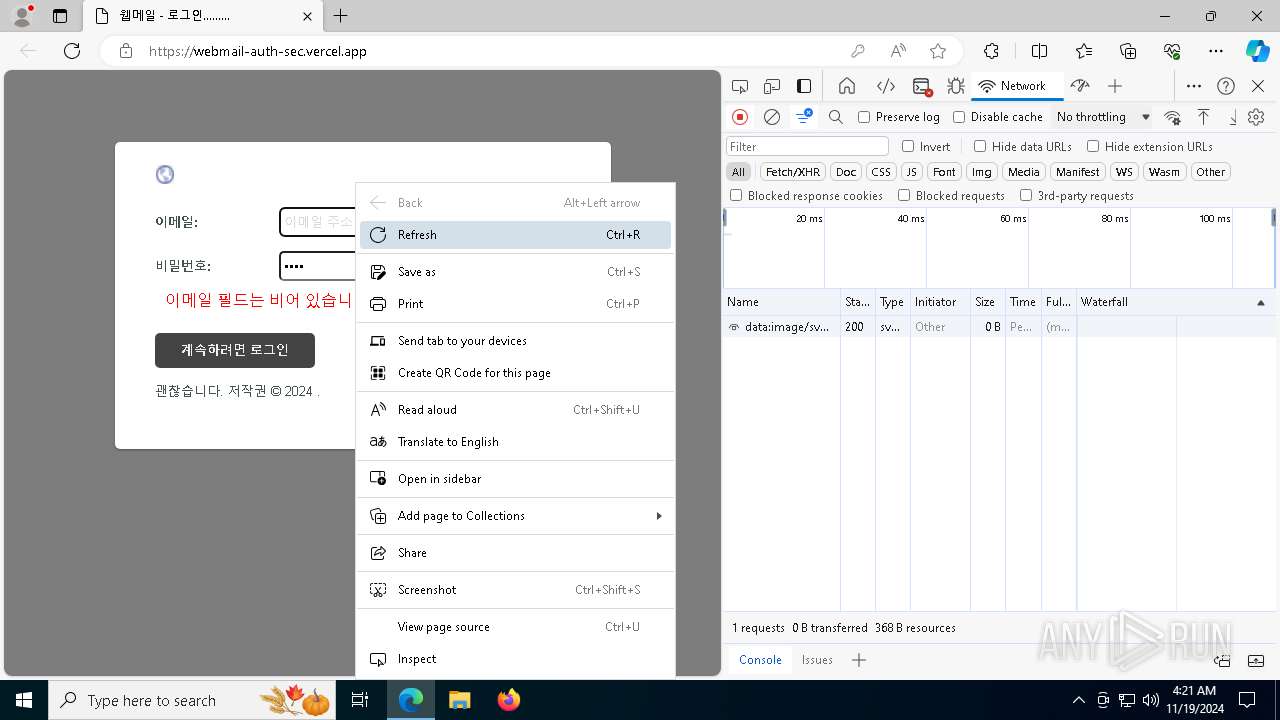Image resolution: width=1280 pixels, height=720 pixels.
Task: Toggle the network filter funnel icon
Action: [804, 117]
